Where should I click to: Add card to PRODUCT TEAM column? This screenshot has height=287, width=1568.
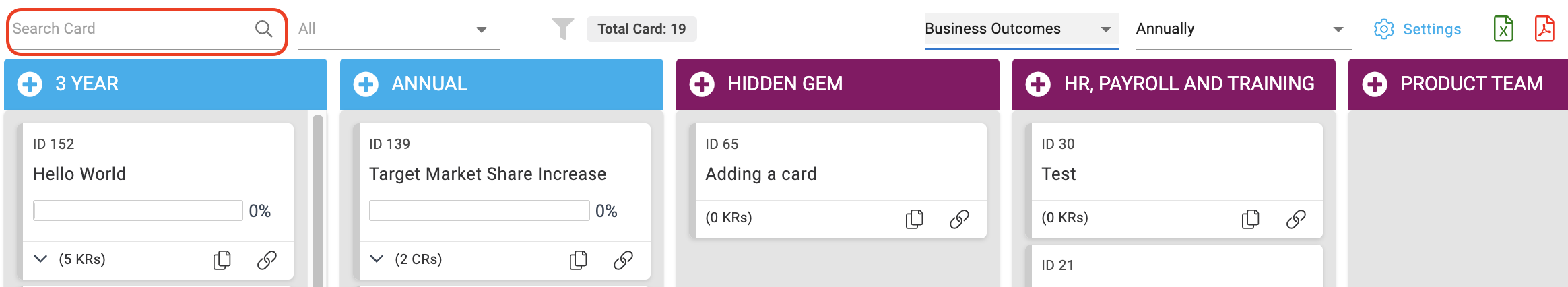tap(1374, 84)
